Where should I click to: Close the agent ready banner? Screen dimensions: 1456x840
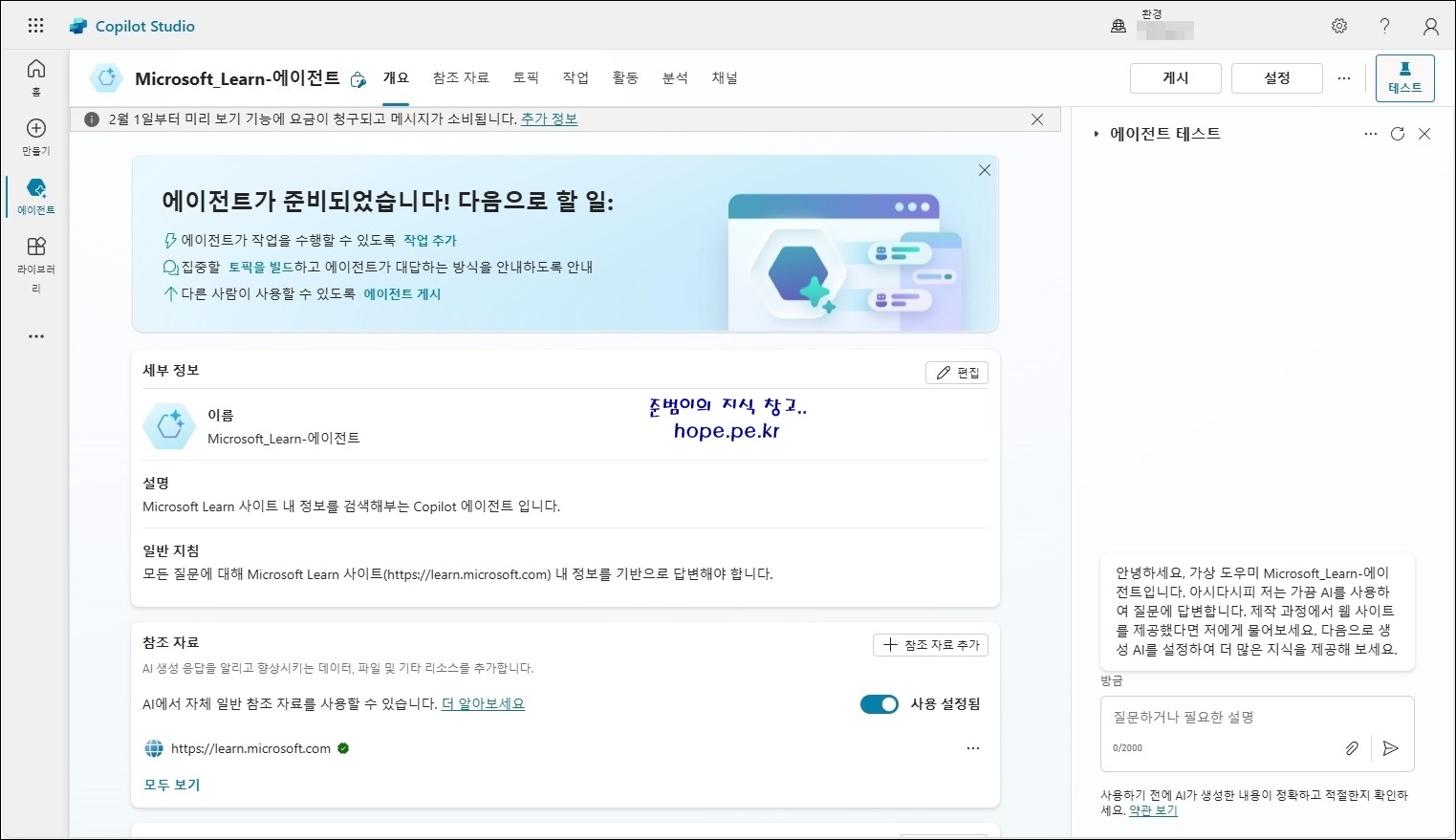point(985,170)
